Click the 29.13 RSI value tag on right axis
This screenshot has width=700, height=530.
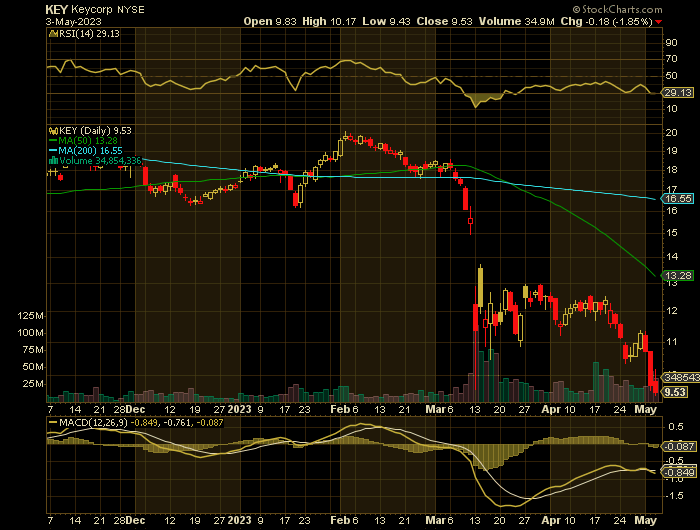(x=677, y=92)
